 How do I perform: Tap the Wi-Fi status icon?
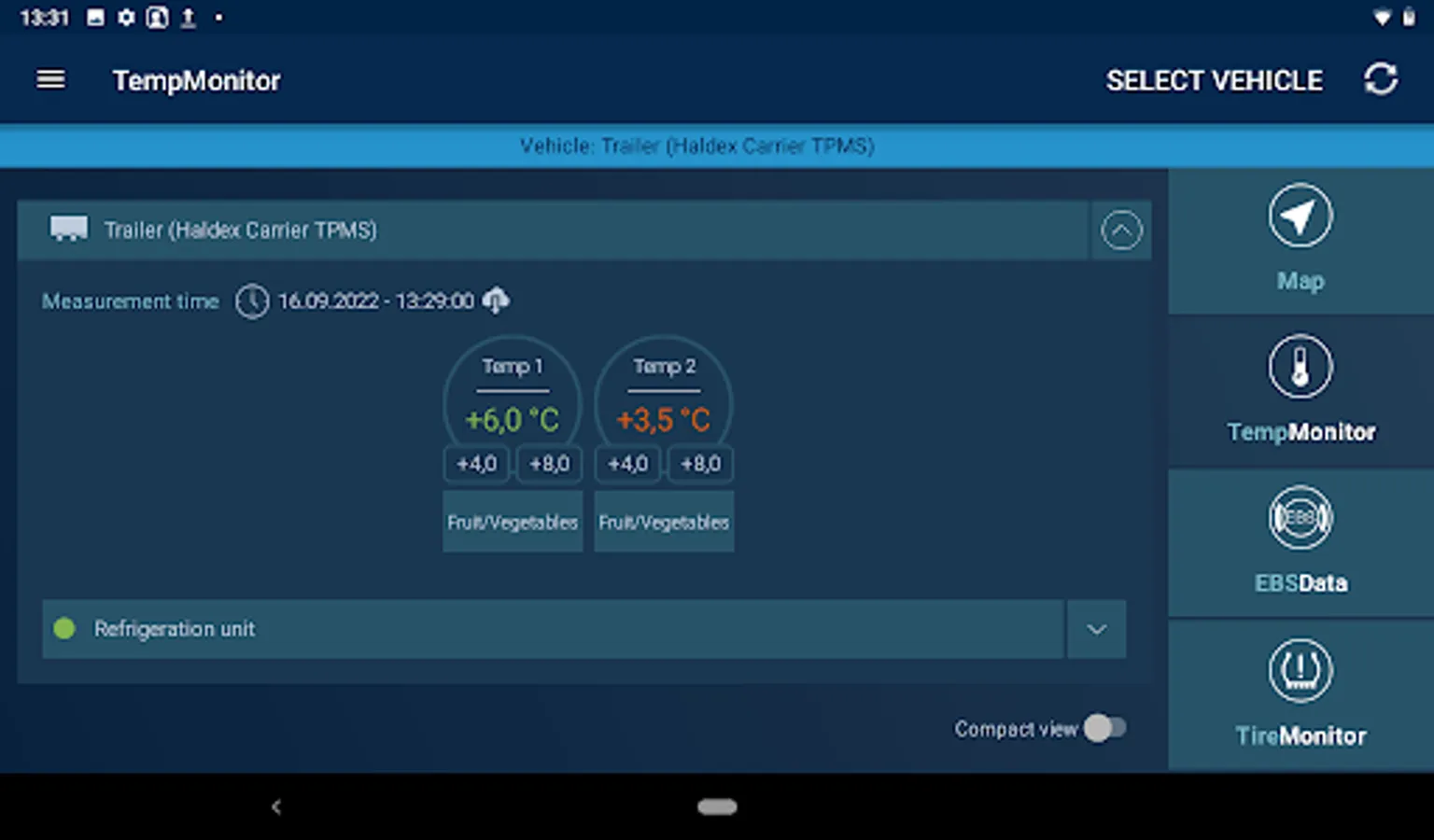(1383, 18)
